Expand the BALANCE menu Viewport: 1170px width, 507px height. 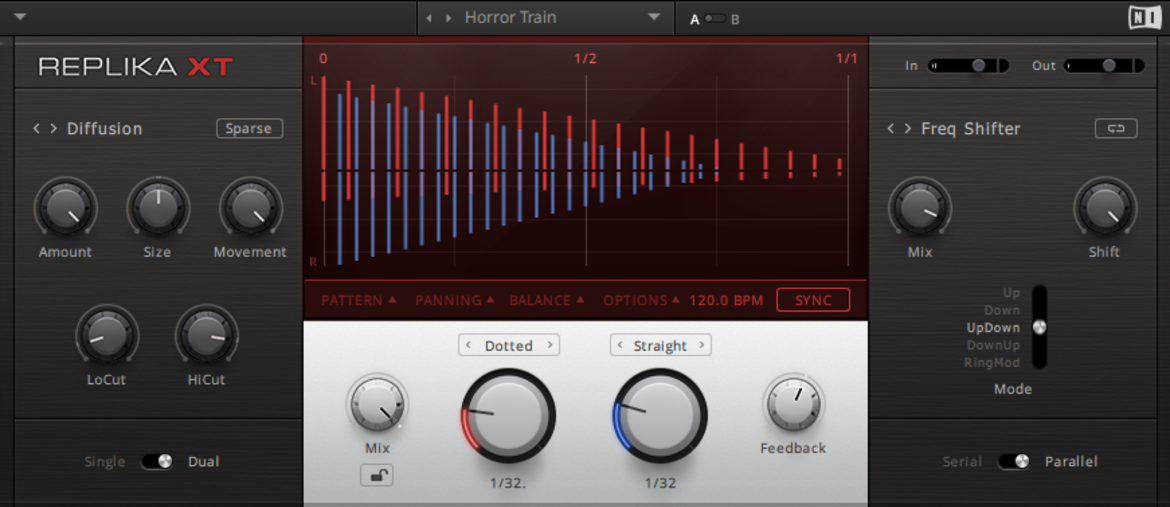tap(547, 300)
